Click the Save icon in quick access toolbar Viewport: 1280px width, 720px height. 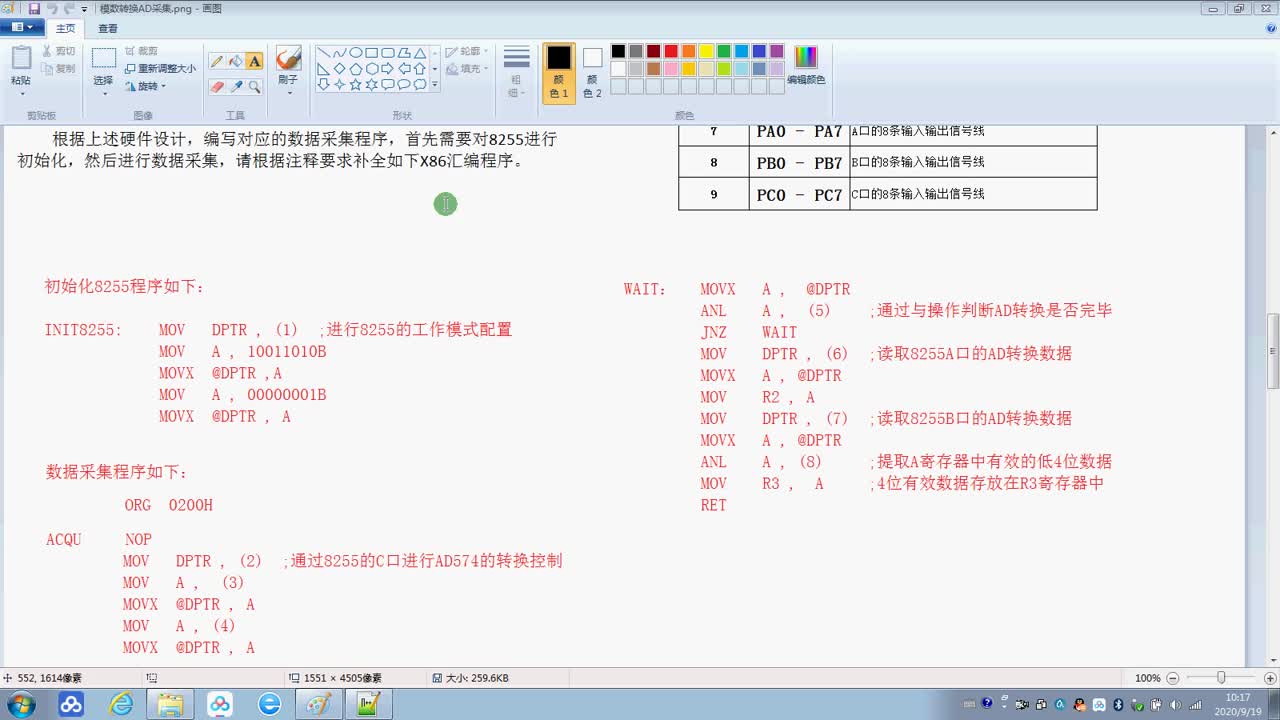[x=34, y=8]
